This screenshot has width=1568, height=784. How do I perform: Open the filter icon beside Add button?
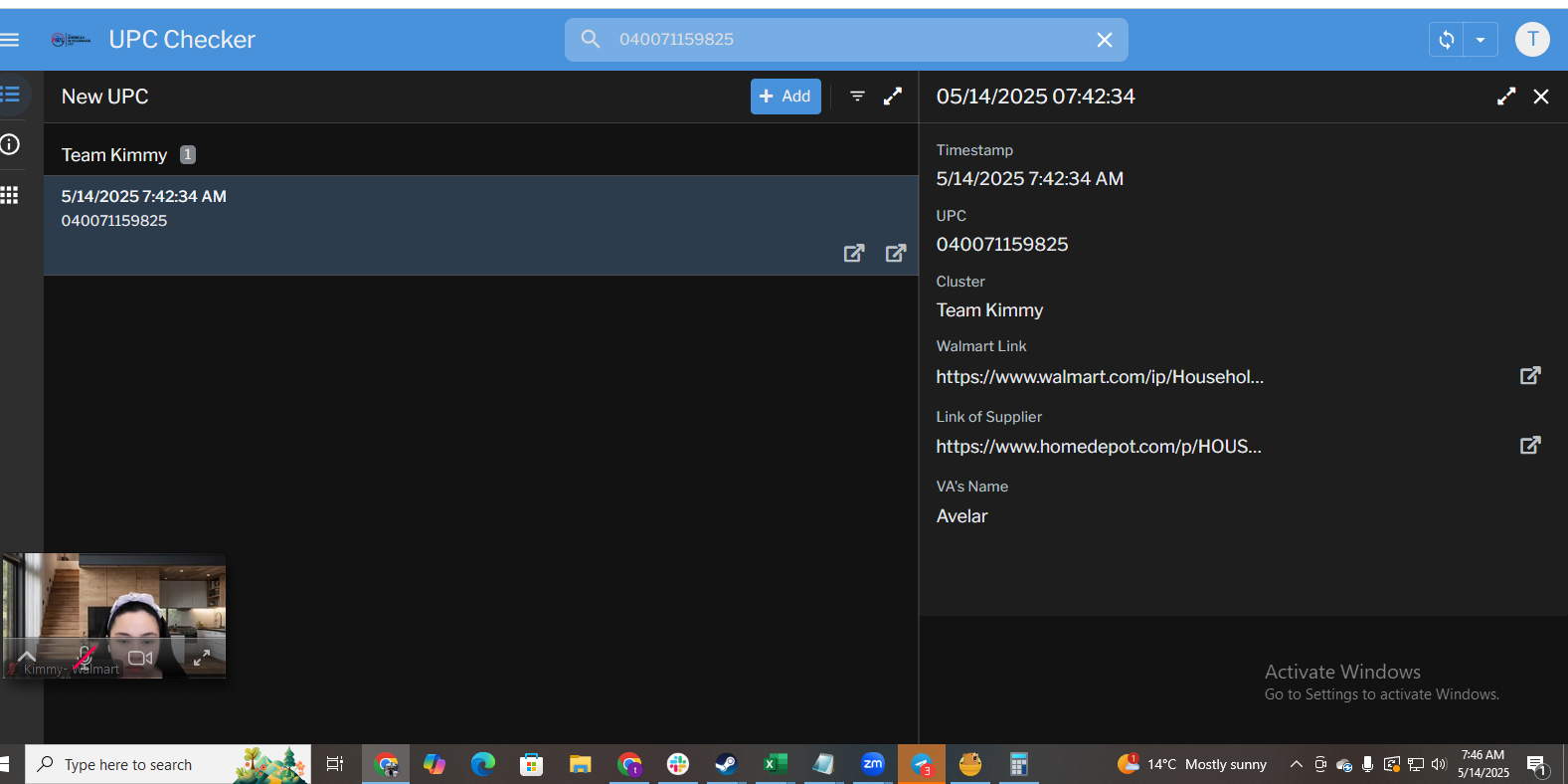(x=857, y=97)
